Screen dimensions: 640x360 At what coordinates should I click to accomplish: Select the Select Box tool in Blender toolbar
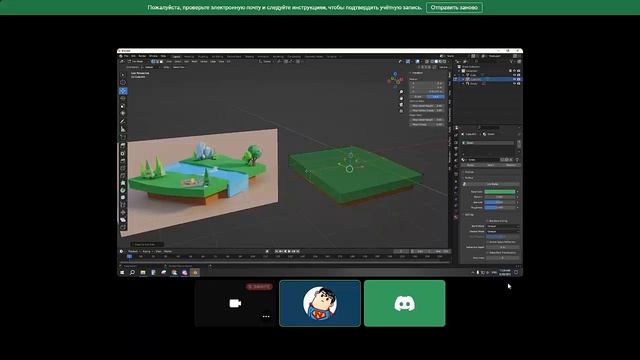point(123,75)
